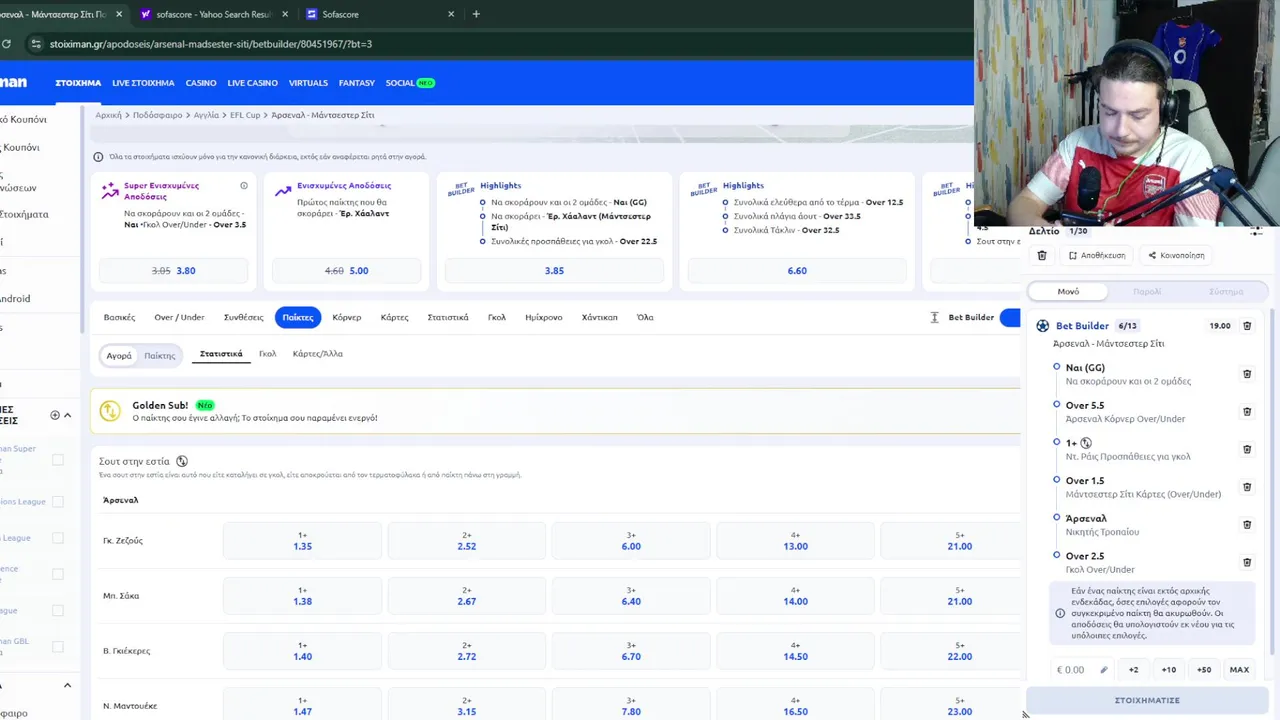Toggle the Bet Builder switch
The width and height of the screenshot is (1280, 720).
1010,318
